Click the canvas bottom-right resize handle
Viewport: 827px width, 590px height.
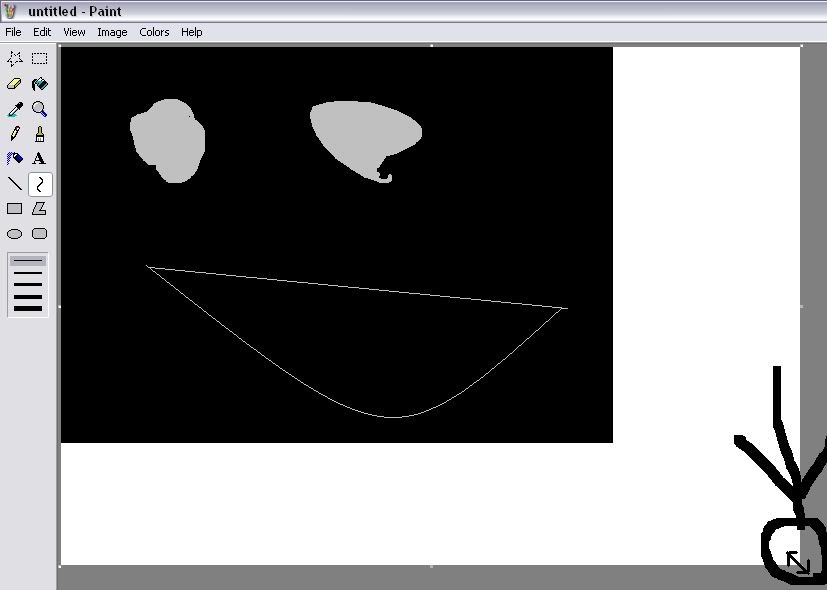(802, 566)
